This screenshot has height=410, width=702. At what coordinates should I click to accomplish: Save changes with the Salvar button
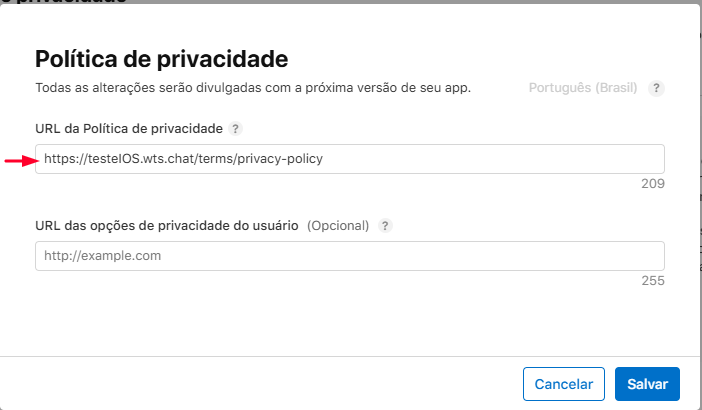tap(647, 383)
